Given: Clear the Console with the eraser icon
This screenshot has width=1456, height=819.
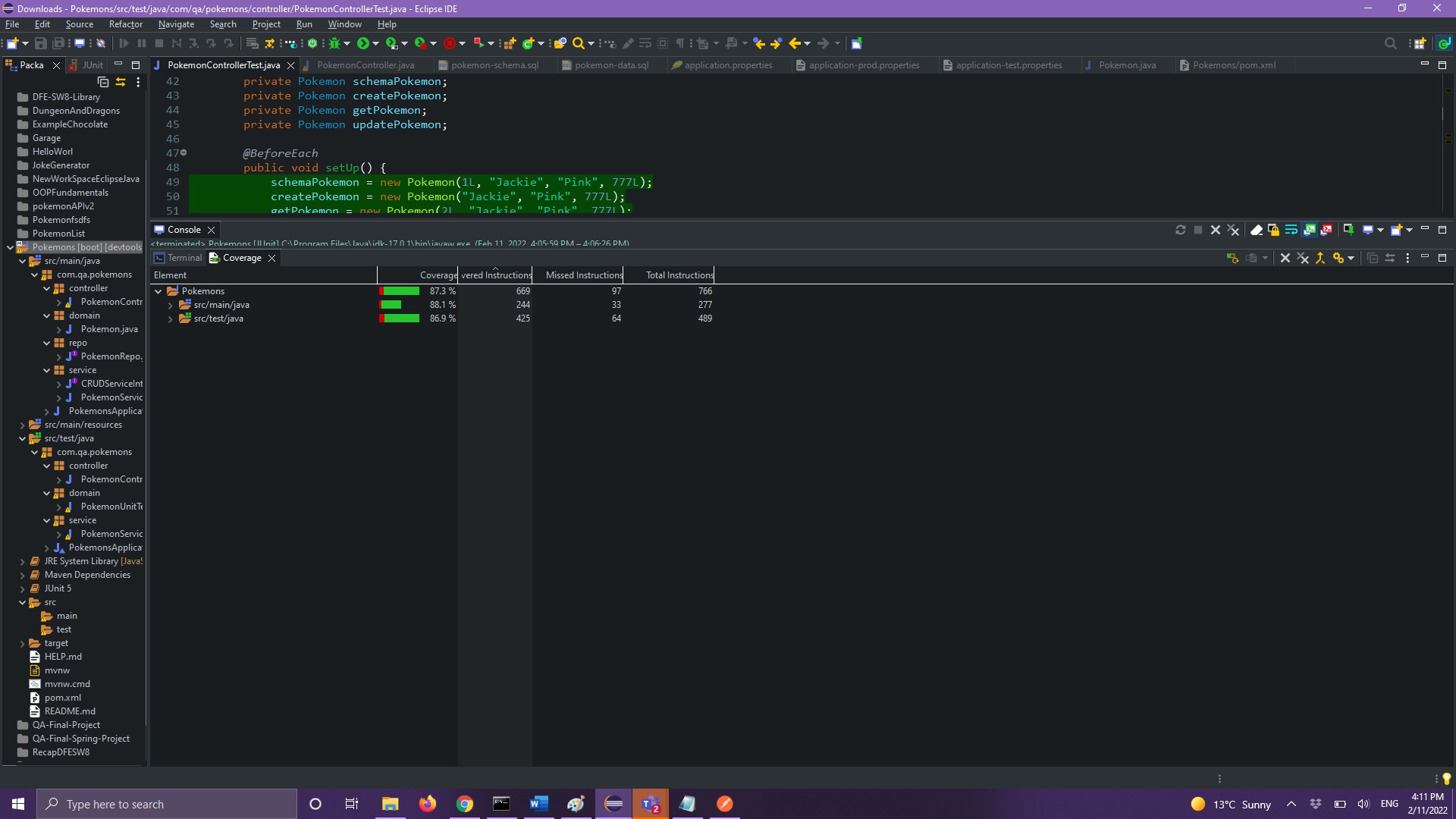Looking at the screenshot, I should coord(1257,230).
